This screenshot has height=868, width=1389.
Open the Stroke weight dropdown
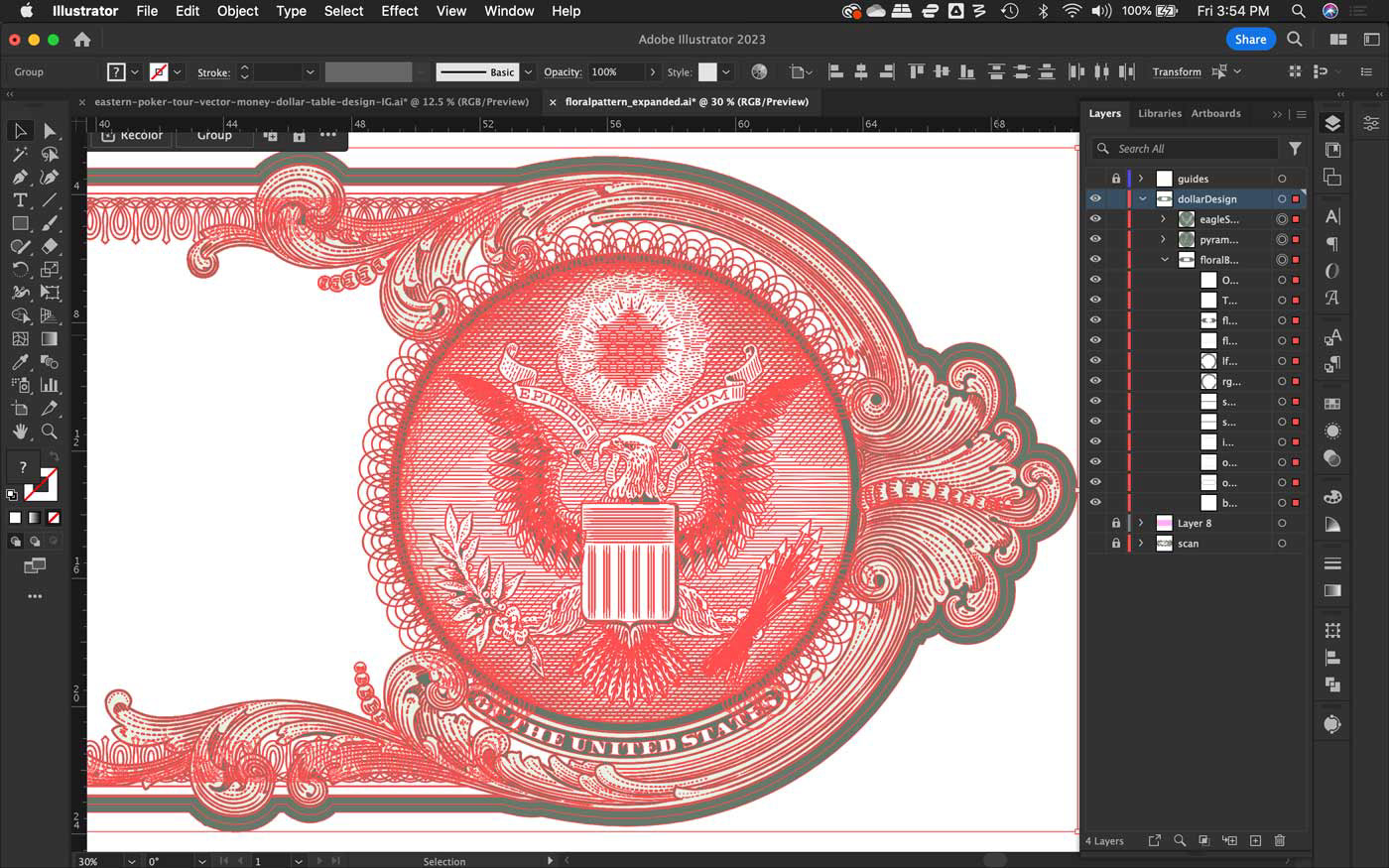click(310, 72)
